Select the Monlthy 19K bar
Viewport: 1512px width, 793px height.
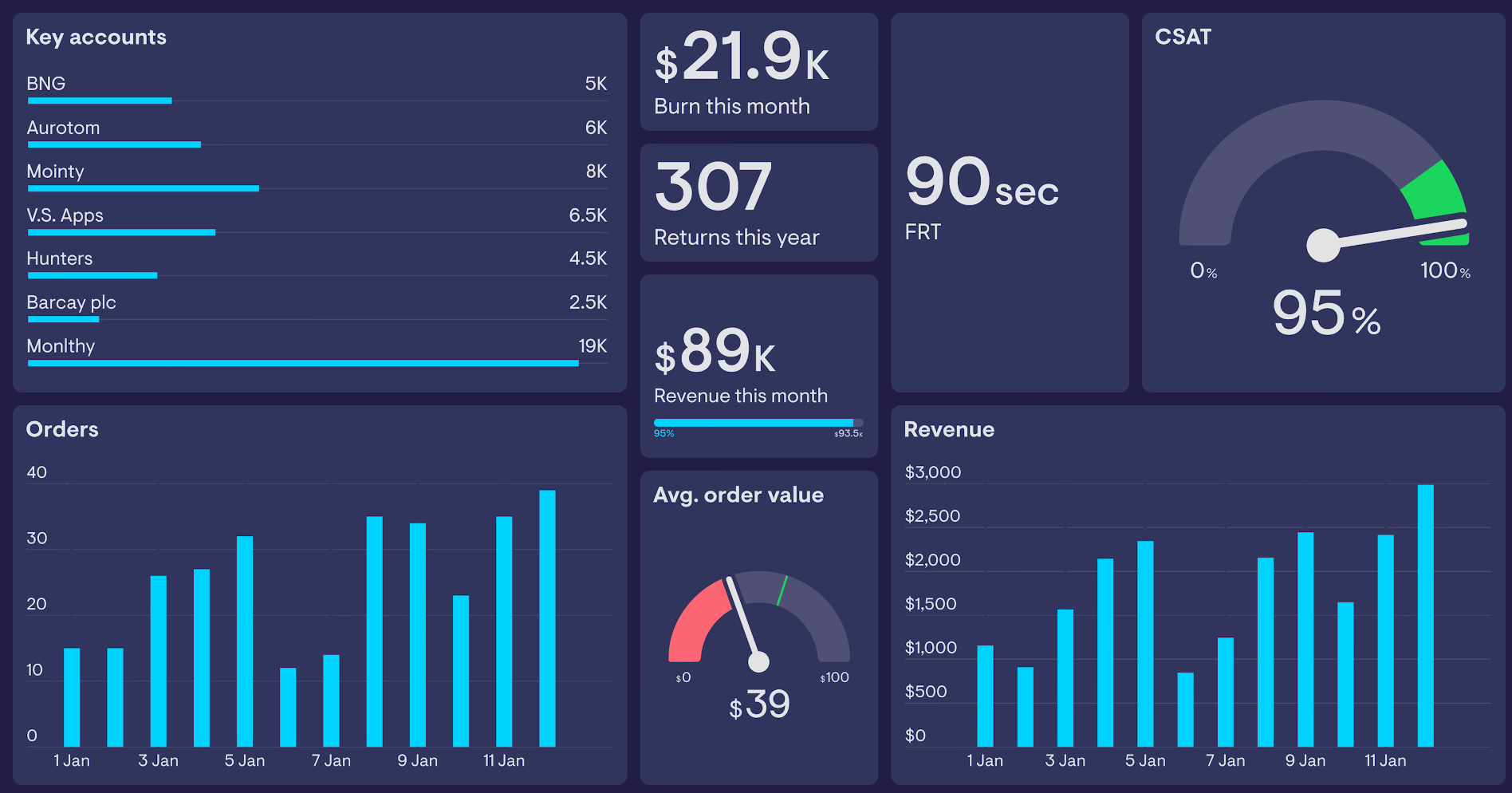(x=303, y=363)
